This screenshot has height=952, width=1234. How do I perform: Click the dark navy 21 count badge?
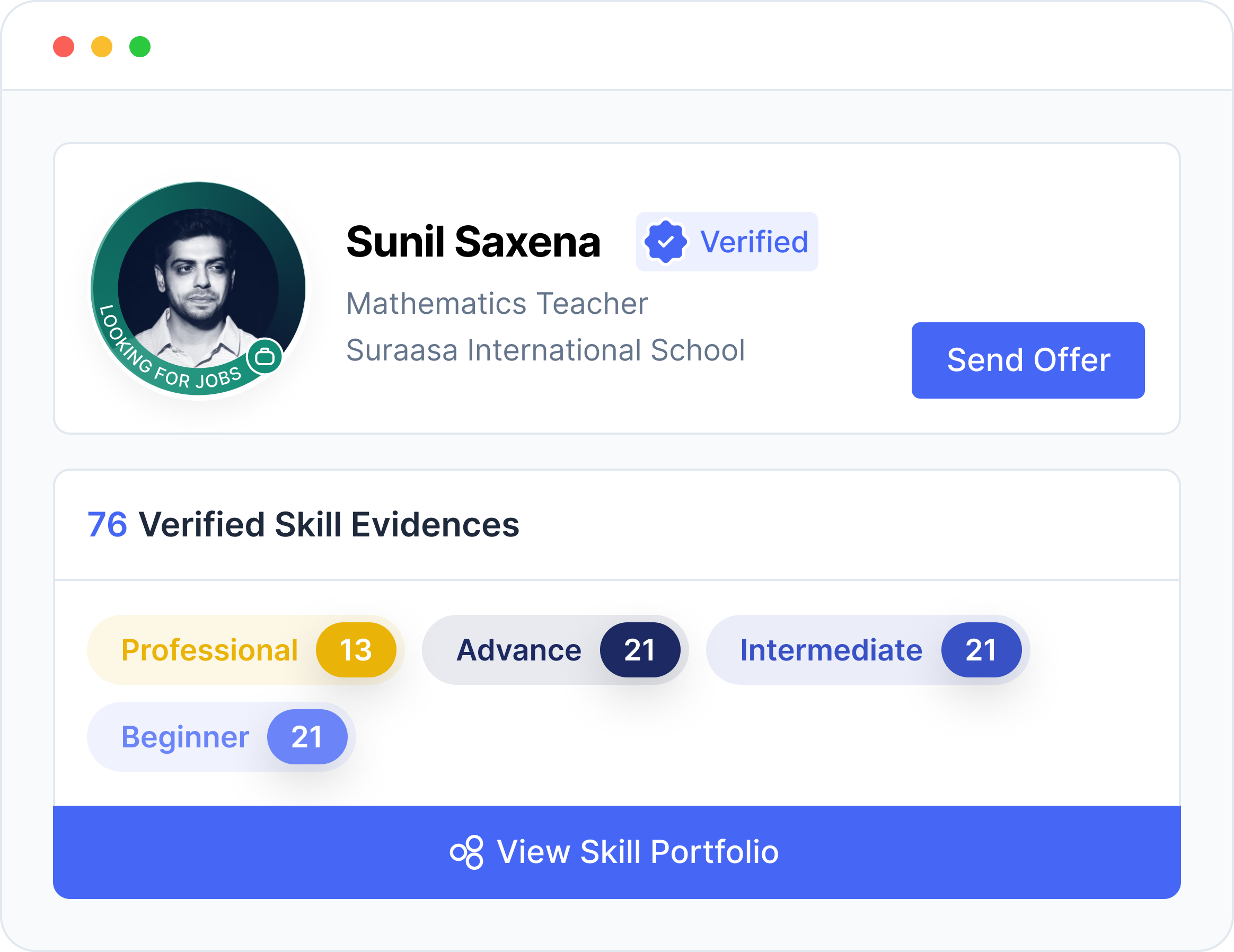[640, 650]
